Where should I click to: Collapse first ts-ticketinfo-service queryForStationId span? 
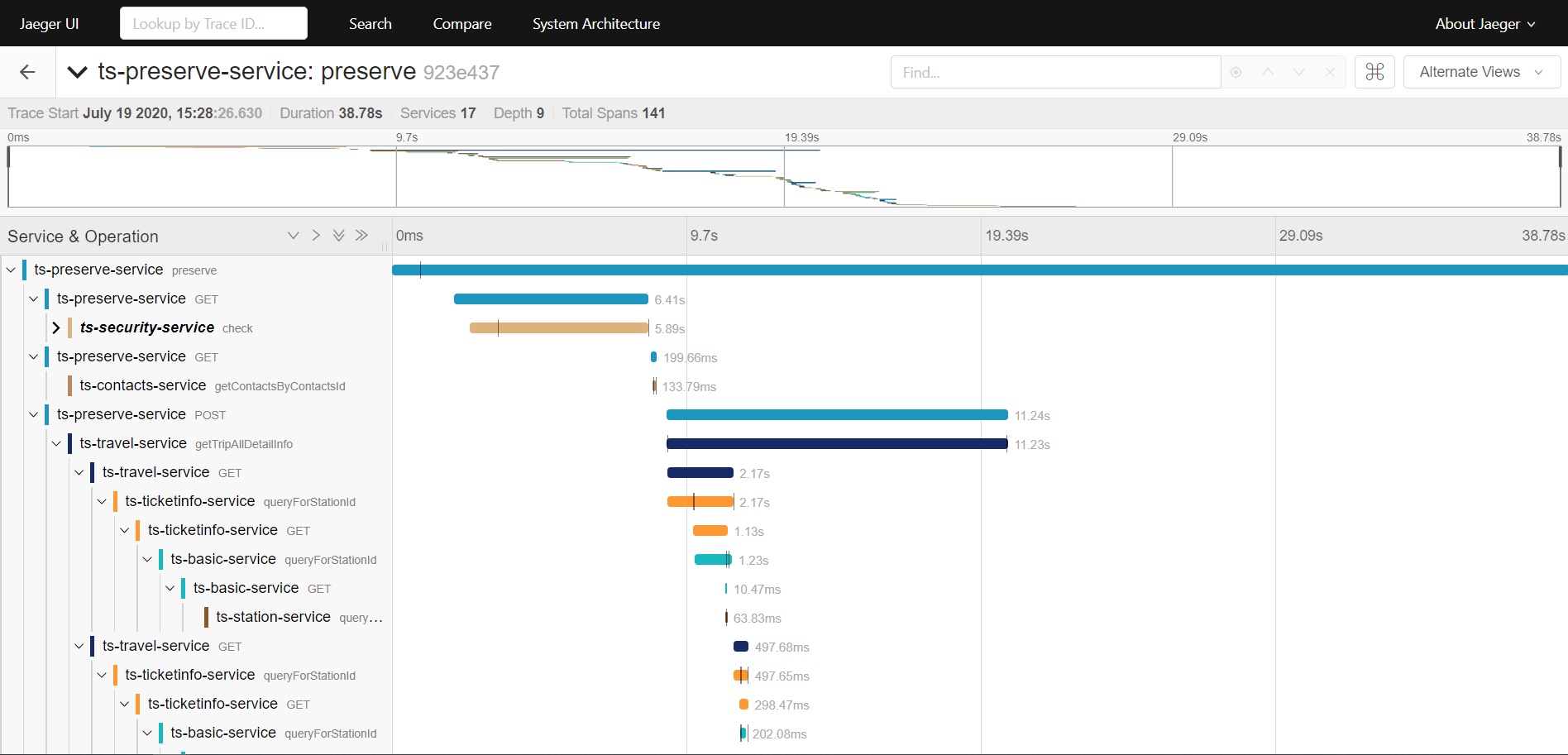coord(102,501)
